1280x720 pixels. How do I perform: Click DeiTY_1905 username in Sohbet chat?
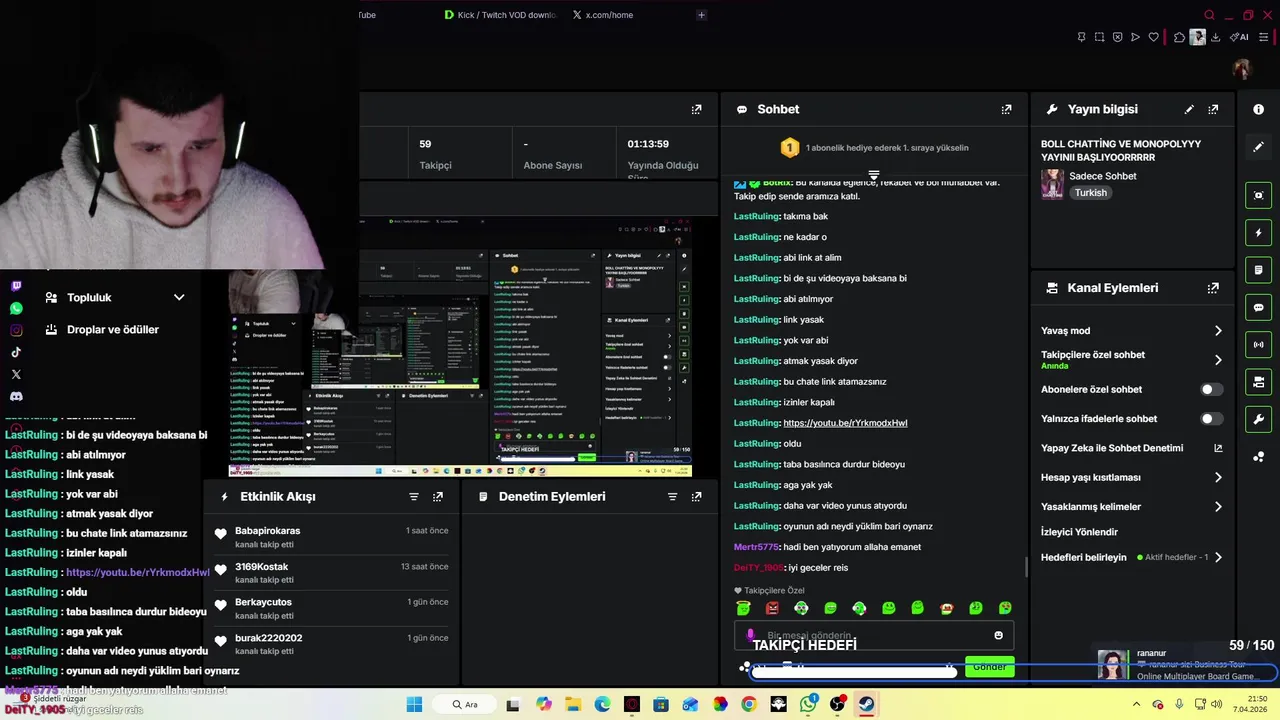click(x=759, y=568)
